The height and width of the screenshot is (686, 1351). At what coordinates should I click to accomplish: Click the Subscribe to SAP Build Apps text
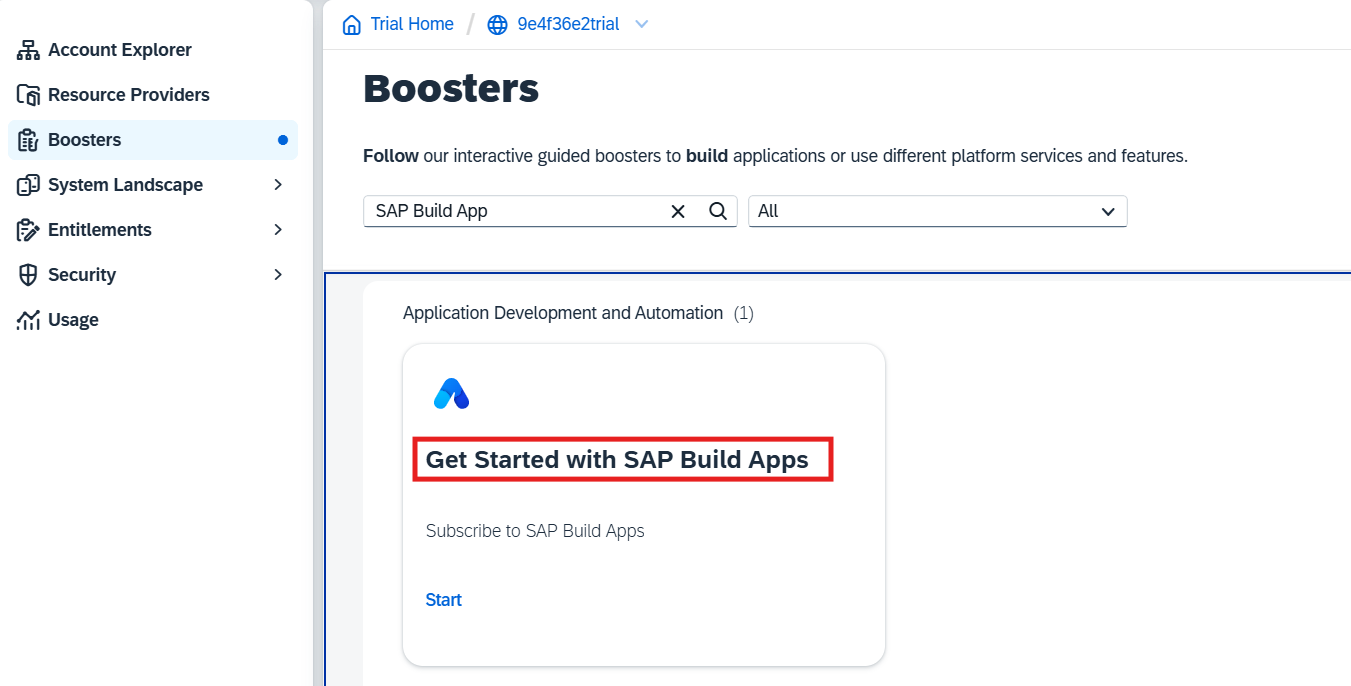tap(535, 531)
